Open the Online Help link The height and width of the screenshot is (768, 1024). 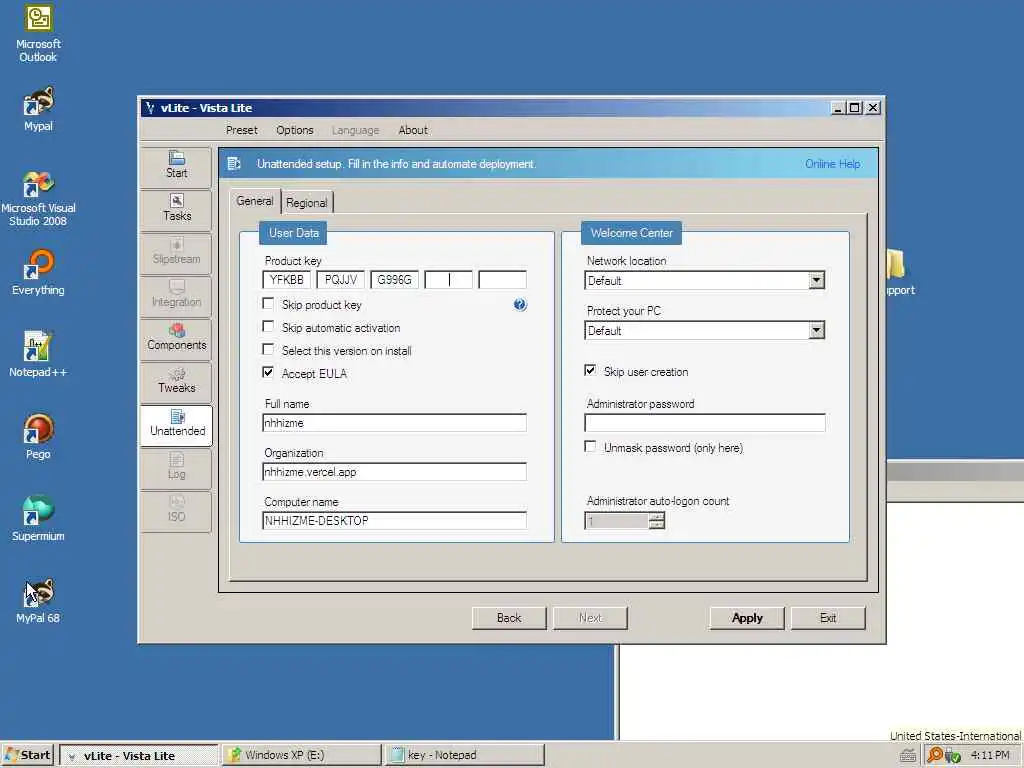[x=833, y=164]
